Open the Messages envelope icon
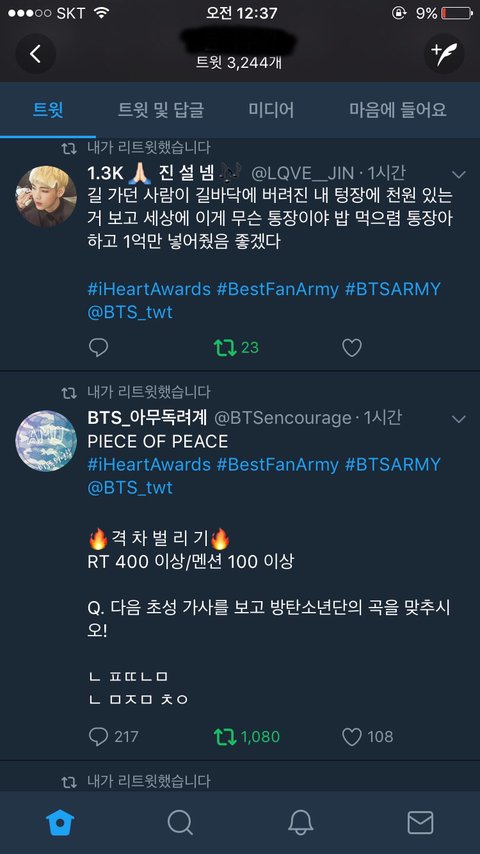 (420, 822)
